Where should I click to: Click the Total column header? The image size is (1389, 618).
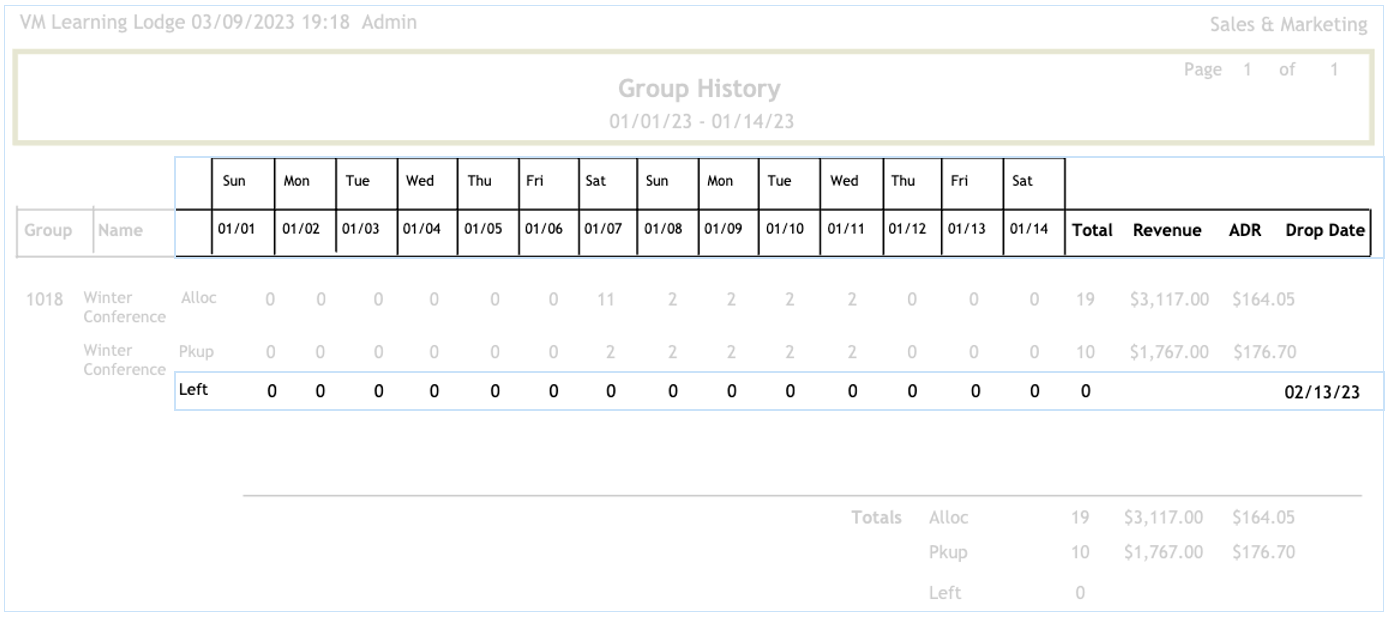pos(1092,230)
